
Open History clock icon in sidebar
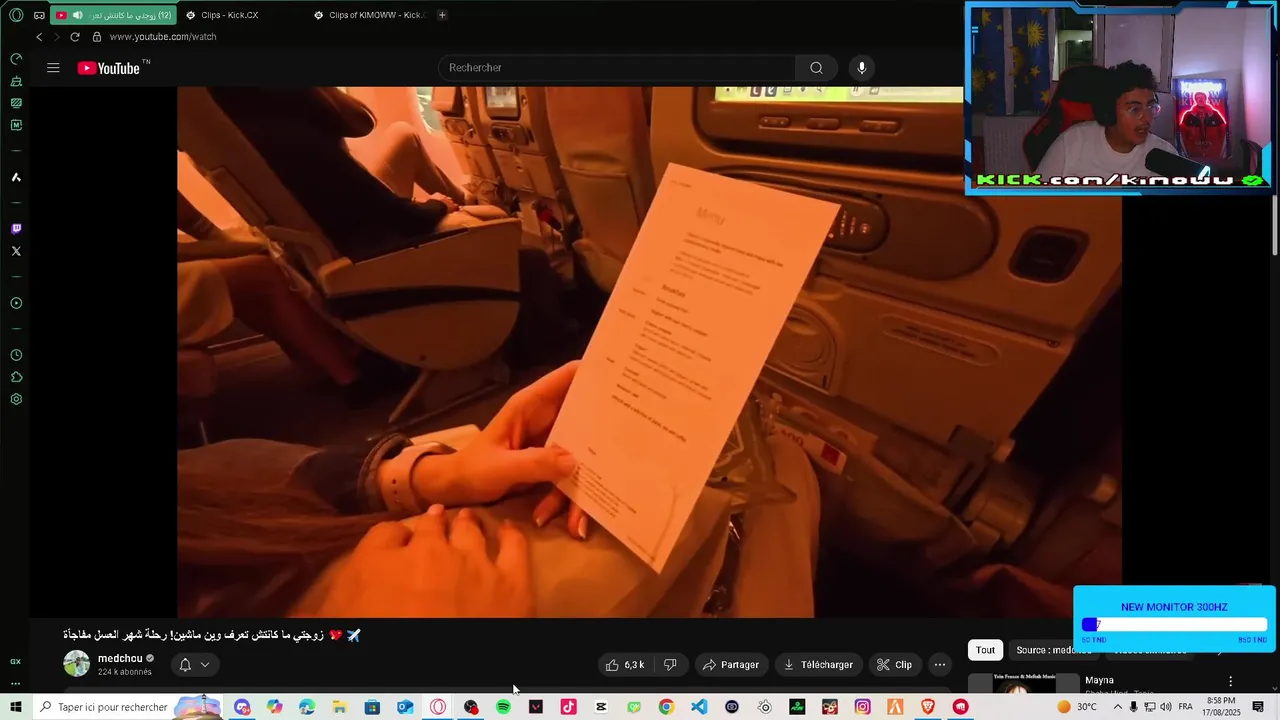pyautogui.click(x=16, y=355)
